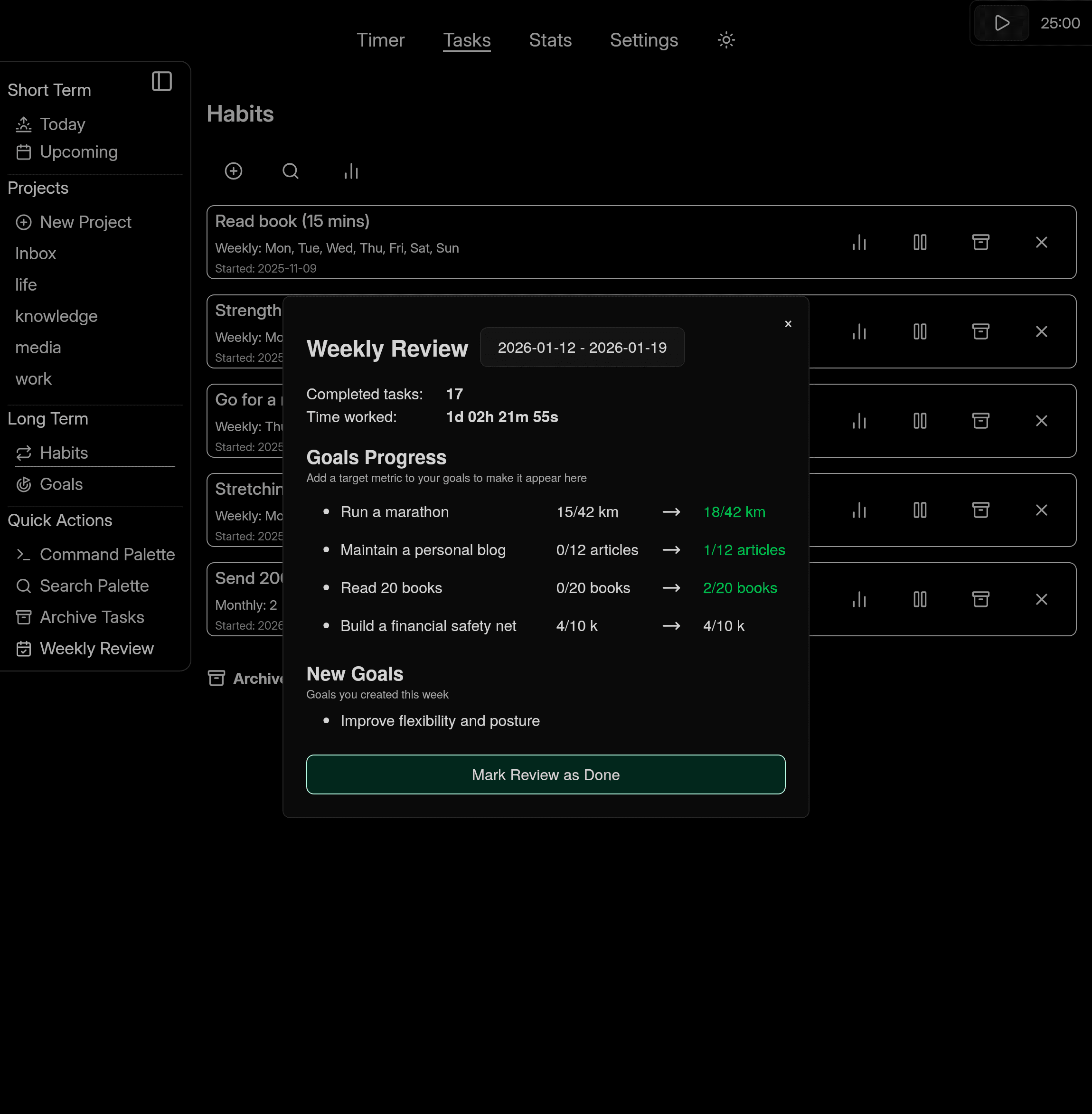Pause the Stretching habit
The height and width of the screenshot is (1114, 1092).
pyautogui.click(x=919, y=510)
